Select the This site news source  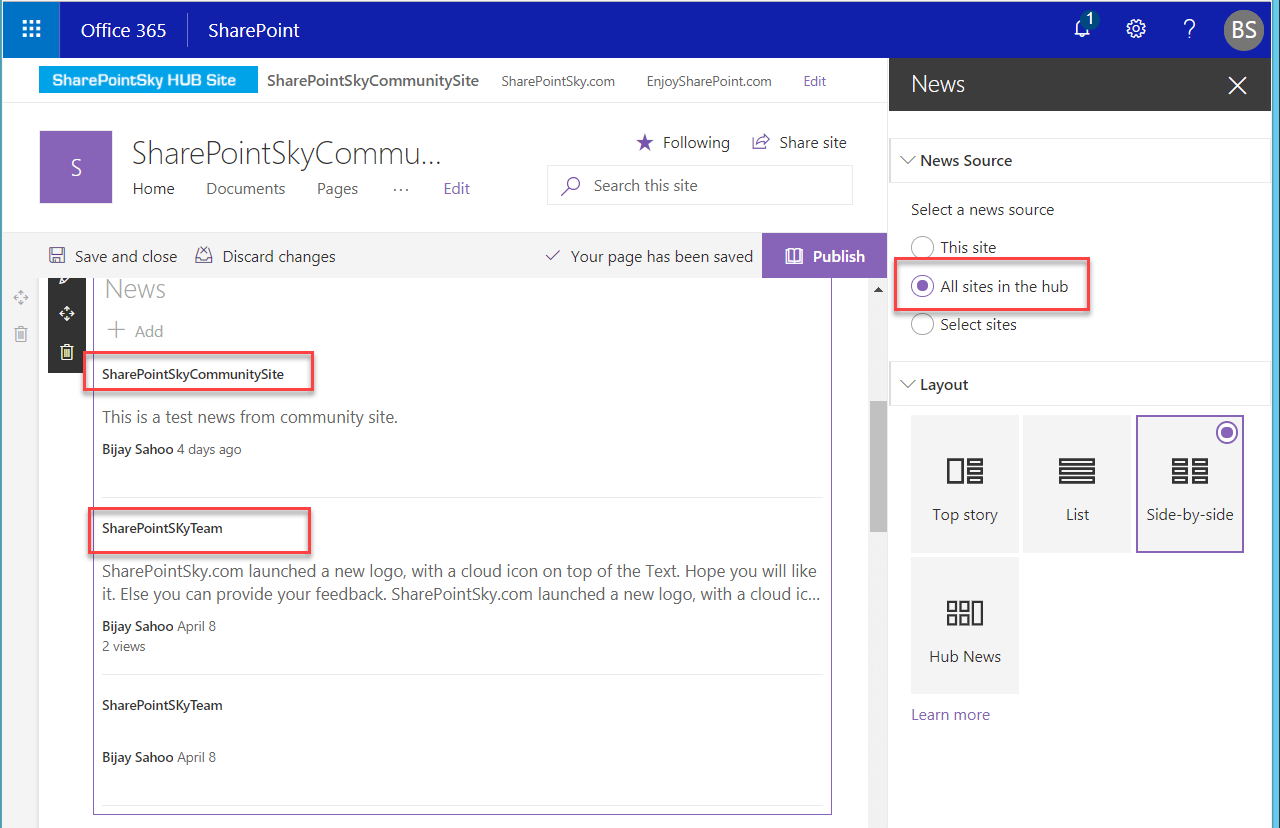[x=921, y=247]
